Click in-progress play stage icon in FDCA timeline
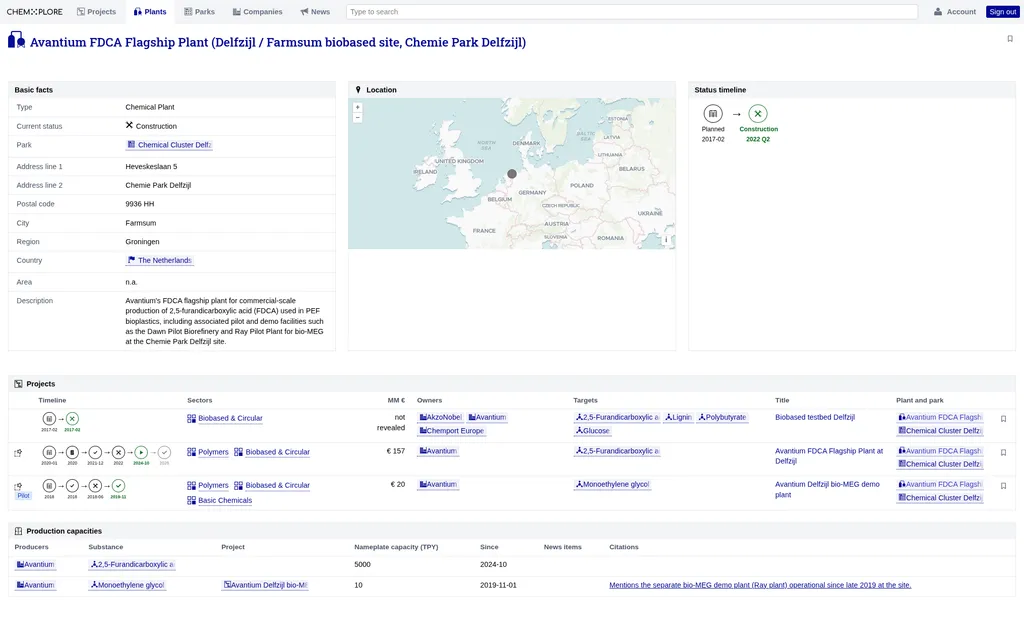The image size is (1024, 620). click(141, 452)
